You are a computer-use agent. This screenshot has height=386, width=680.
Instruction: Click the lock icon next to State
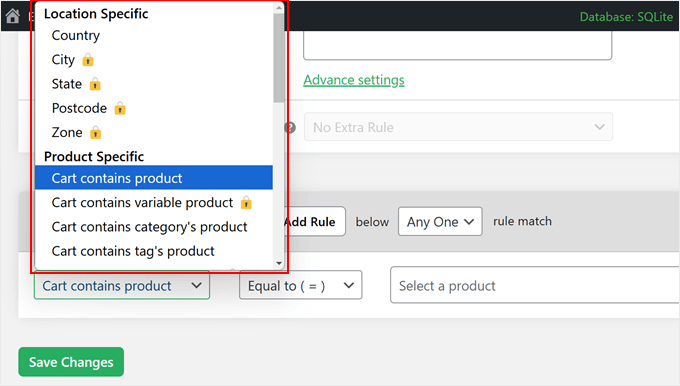click(95, 84)
